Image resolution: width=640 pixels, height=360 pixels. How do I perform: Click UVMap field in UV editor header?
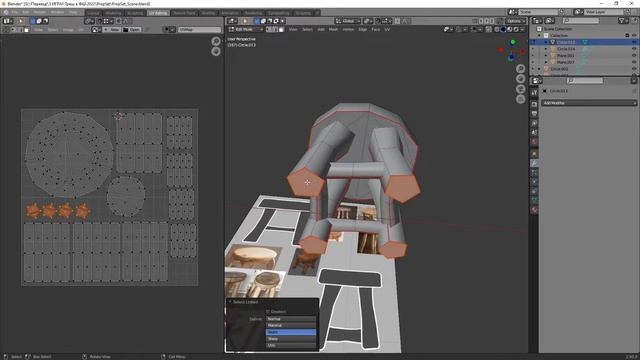pos(200,29)
